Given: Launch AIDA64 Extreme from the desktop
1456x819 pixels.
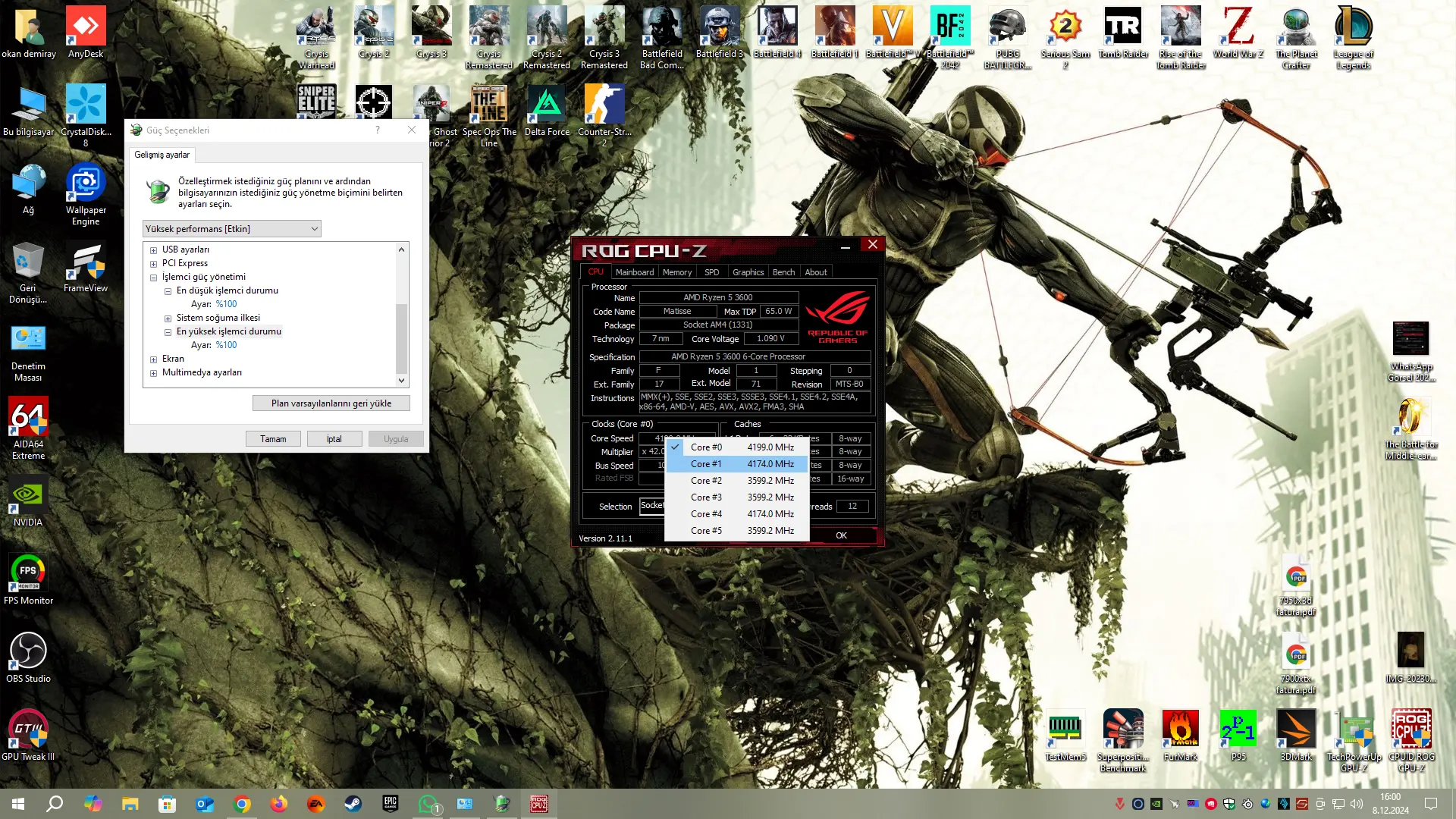Looking at the screenshot, I should point(28,428).
